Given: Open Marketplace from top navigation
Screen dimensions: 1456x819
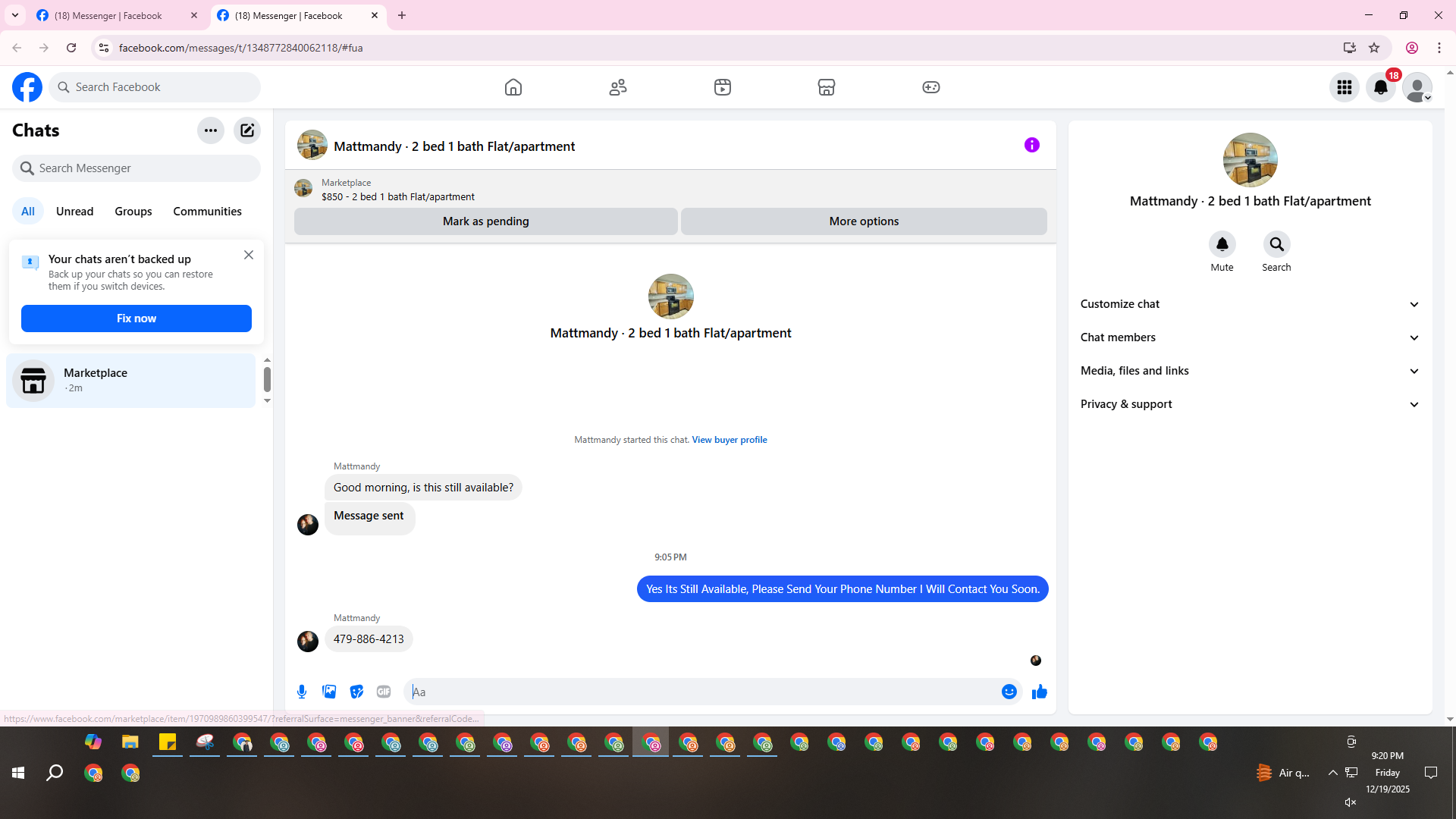Looking at the screenshot, I should [827, 87].
